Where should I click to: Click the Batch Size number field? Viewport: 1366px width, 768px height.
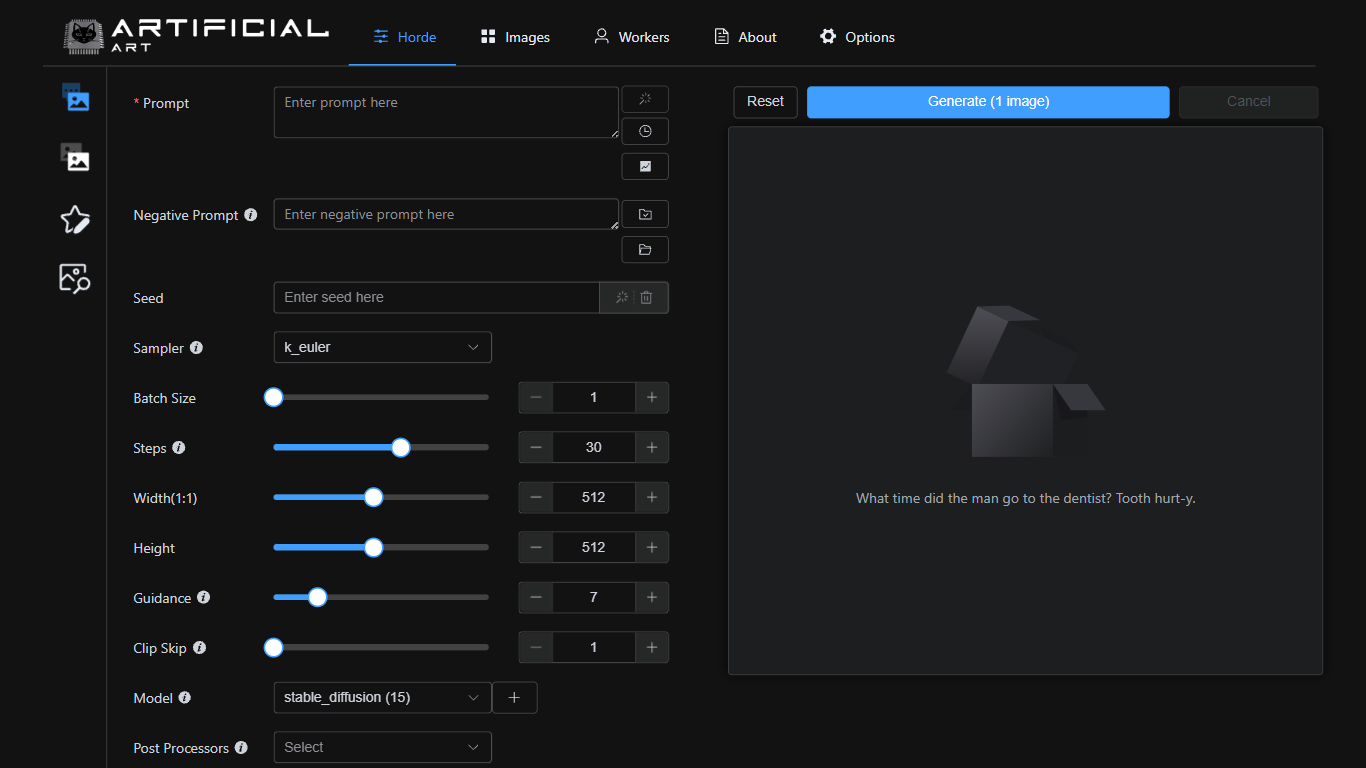coord(594,398)
